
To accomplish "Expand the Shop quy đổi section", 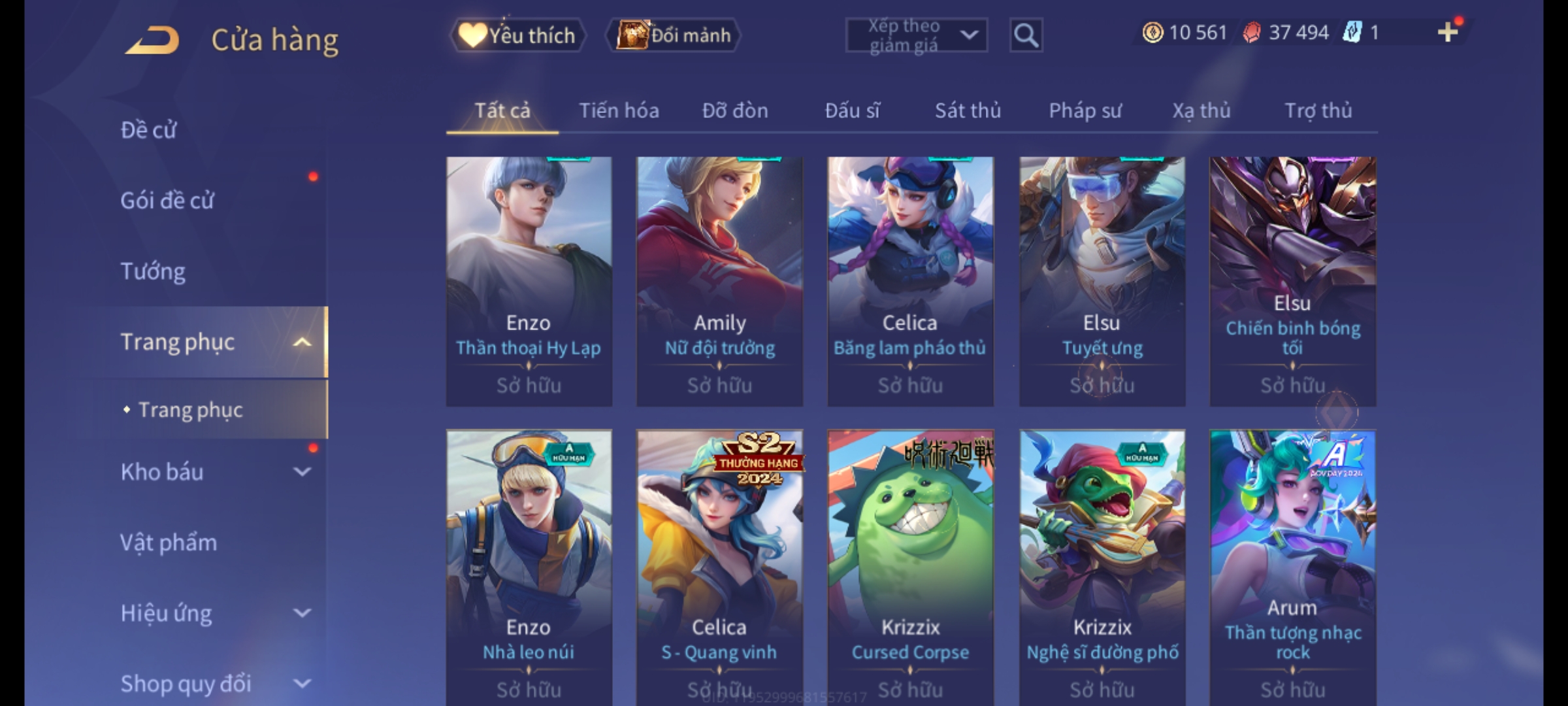I will 302,683.
